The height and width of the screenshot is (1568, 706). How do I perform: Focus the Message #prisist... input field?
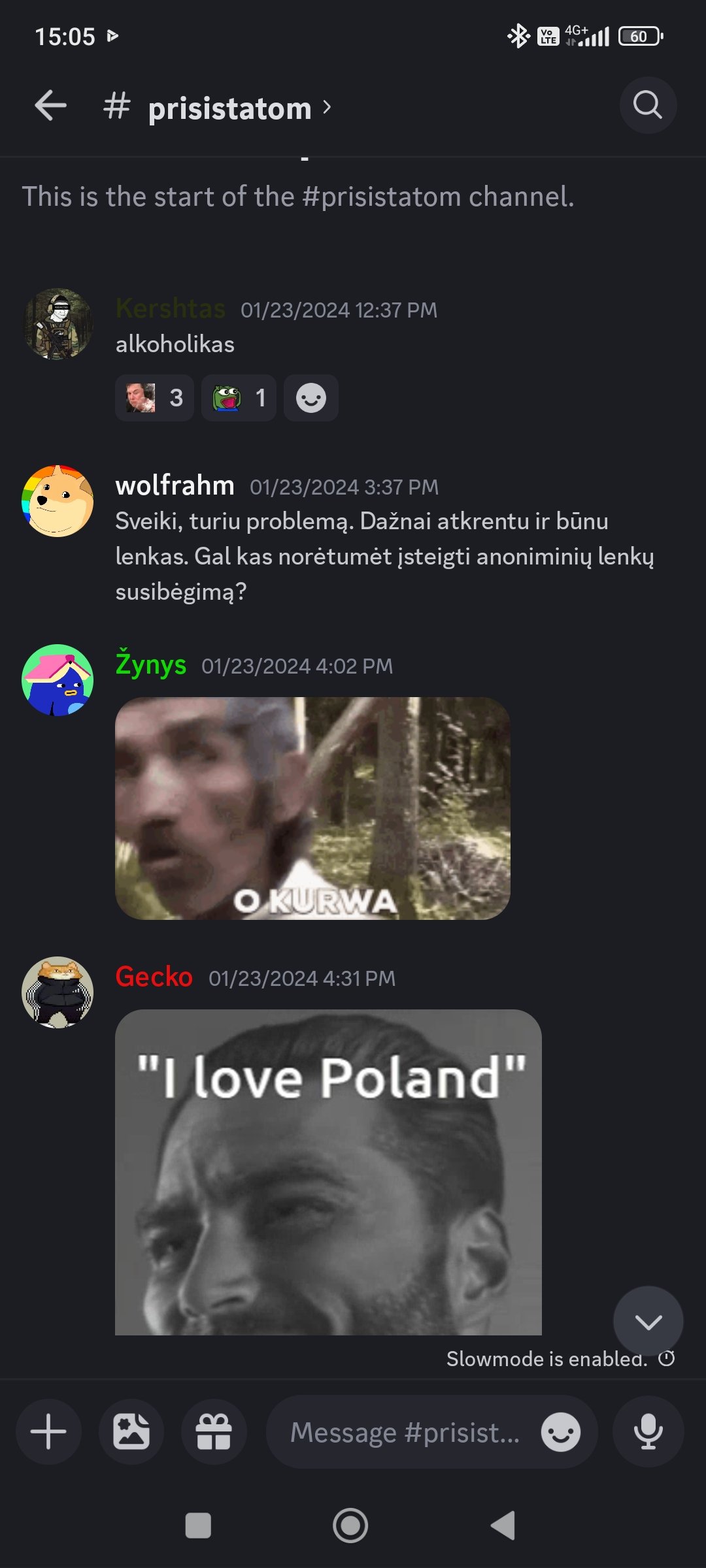[x=405, y=1432]
